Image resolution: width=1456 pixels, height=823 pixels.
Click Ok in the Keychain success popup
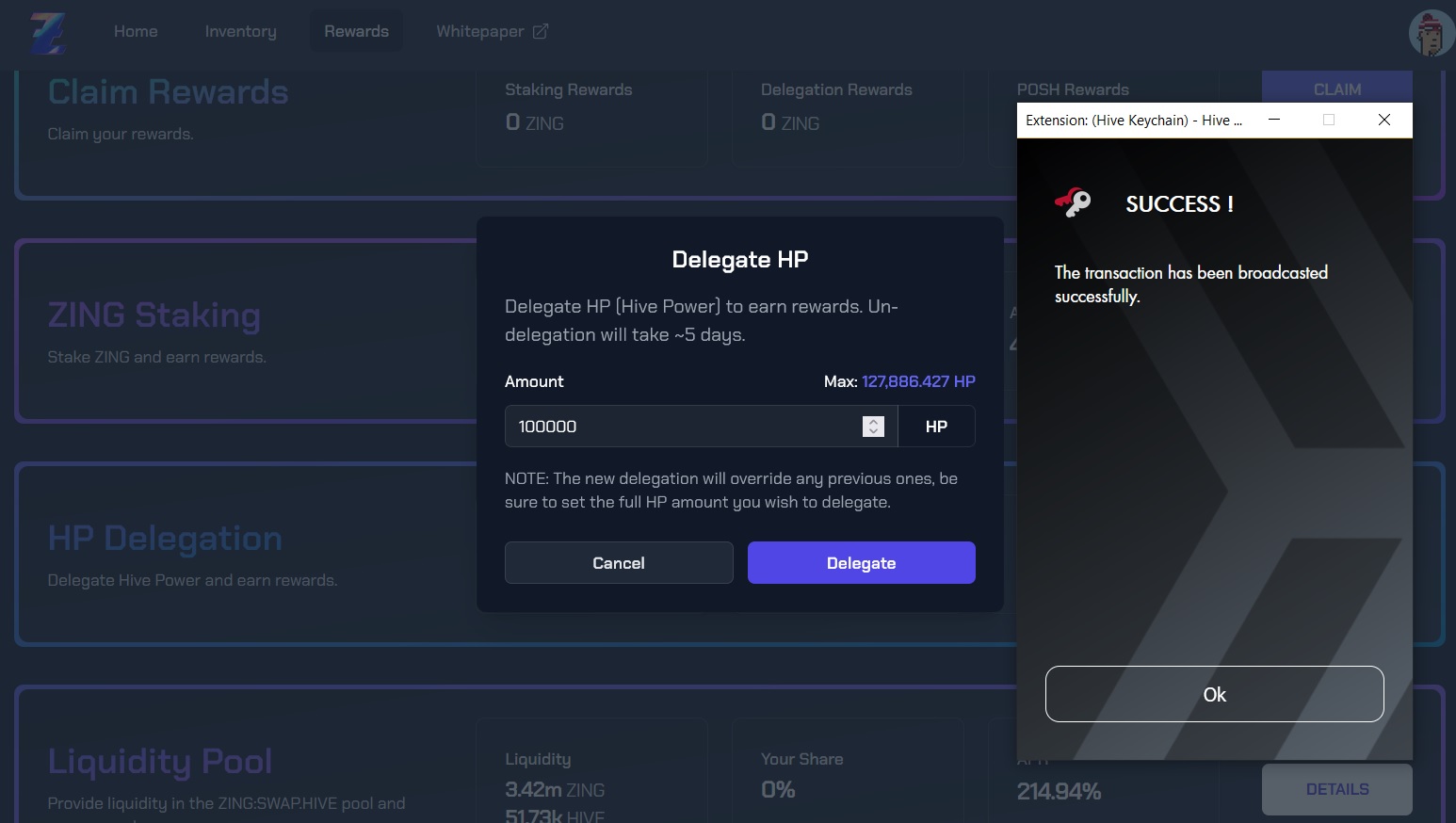(x=1215, y=694)
